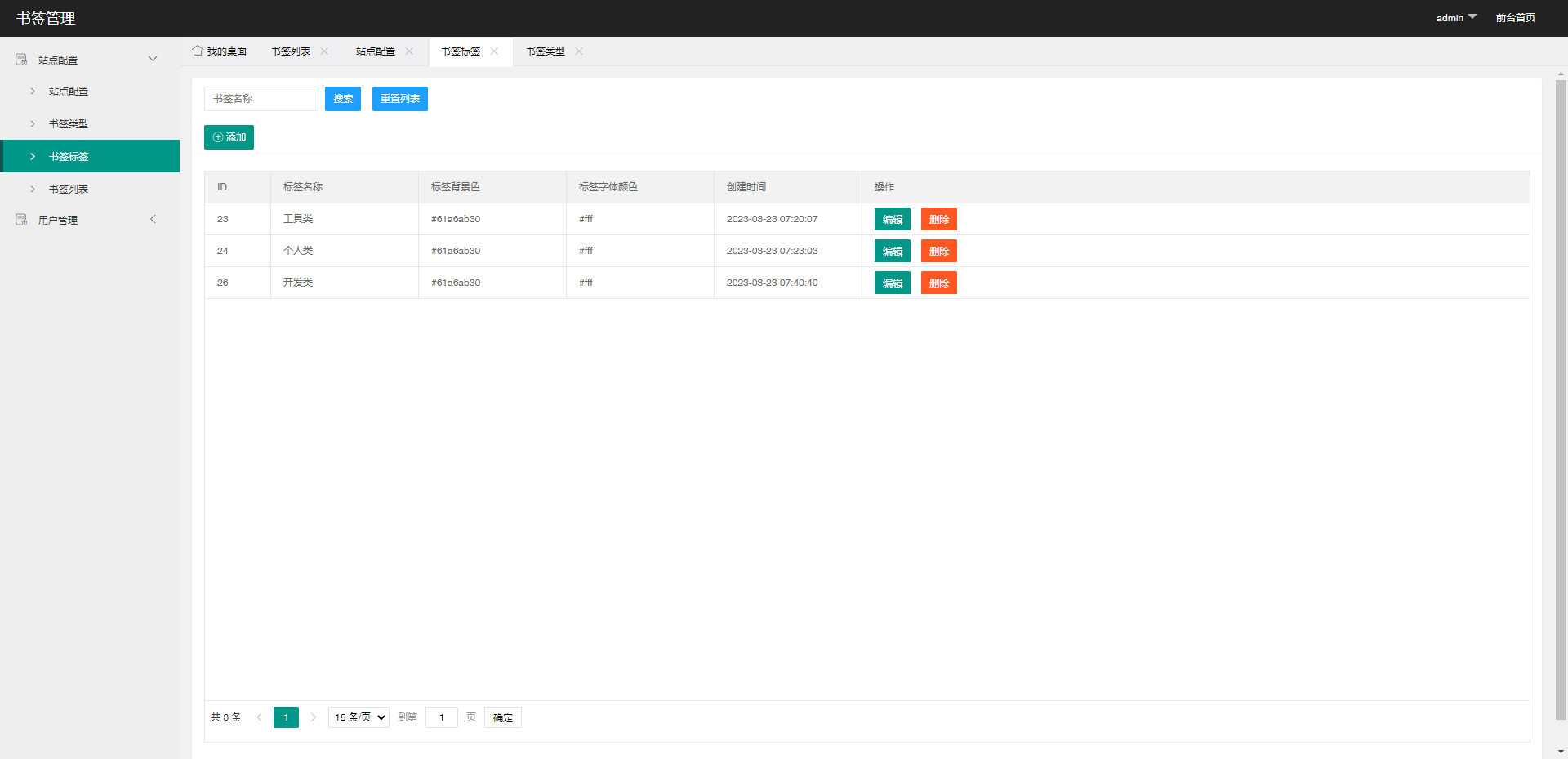The image size is (1568, 759).
Task: Delete the 个人类 tag entry
Action: coord(938,251)
